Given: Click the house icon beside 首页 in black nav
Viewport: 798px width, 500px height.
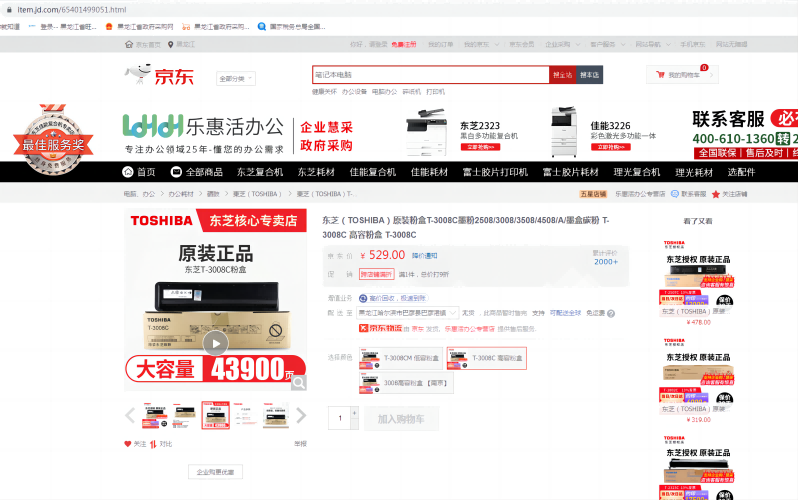Looking at the screenshot, I should 128,172.
